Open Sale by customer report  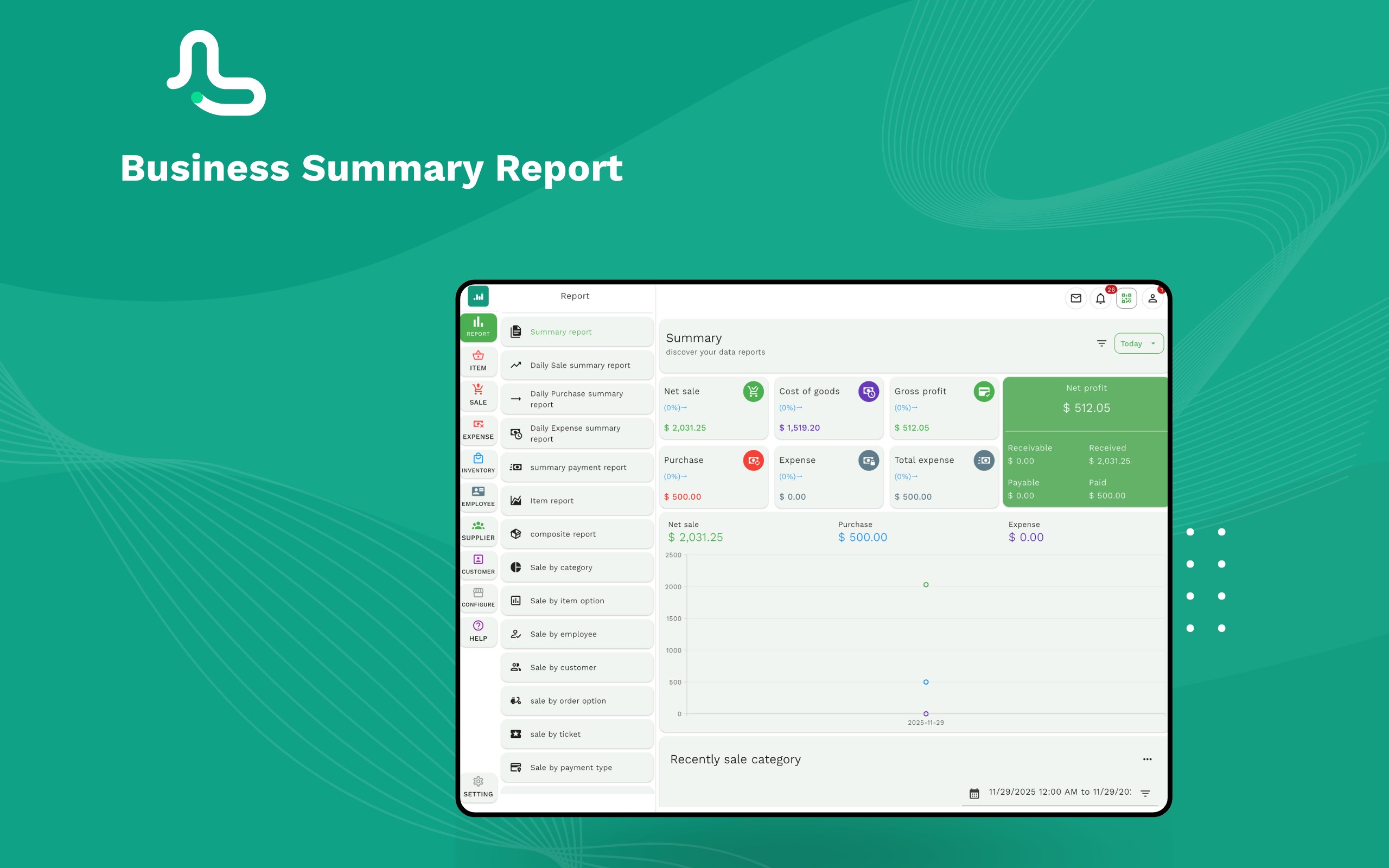[577, 667]
